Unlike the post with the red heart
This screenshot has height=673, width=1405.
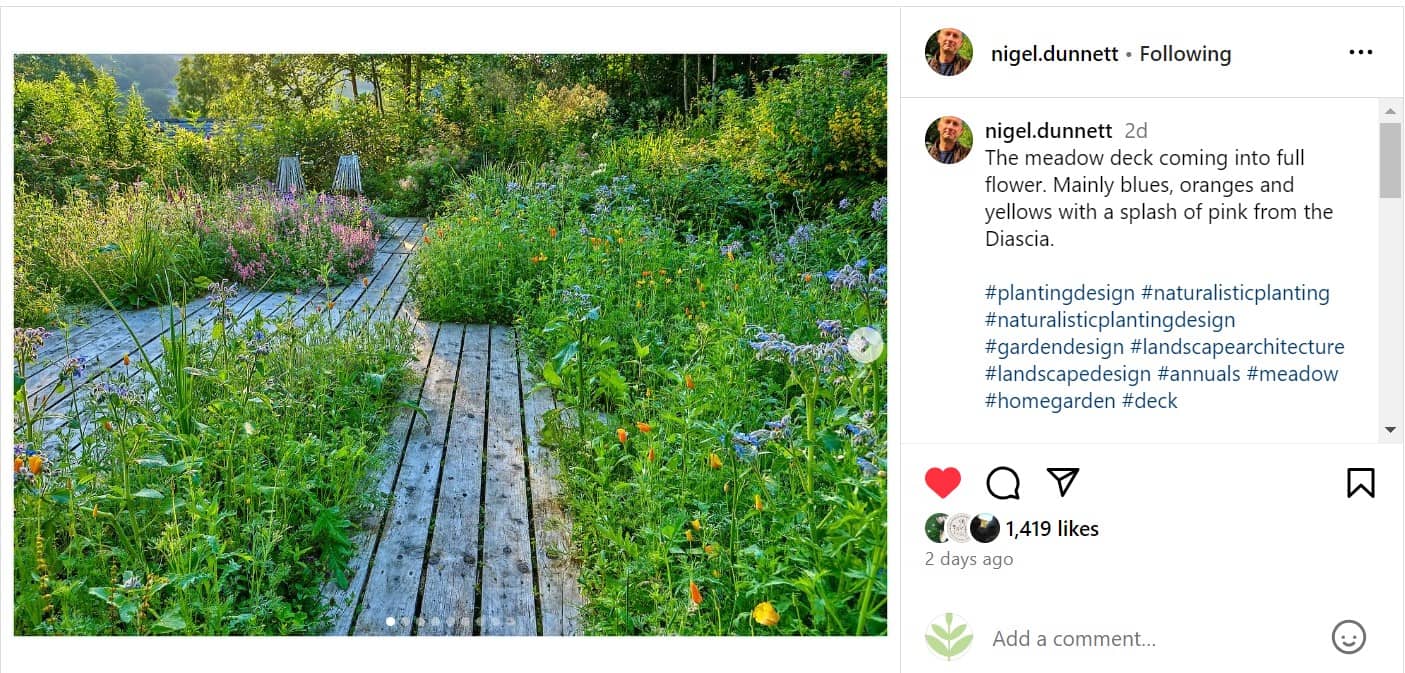[x=942, y=483]
